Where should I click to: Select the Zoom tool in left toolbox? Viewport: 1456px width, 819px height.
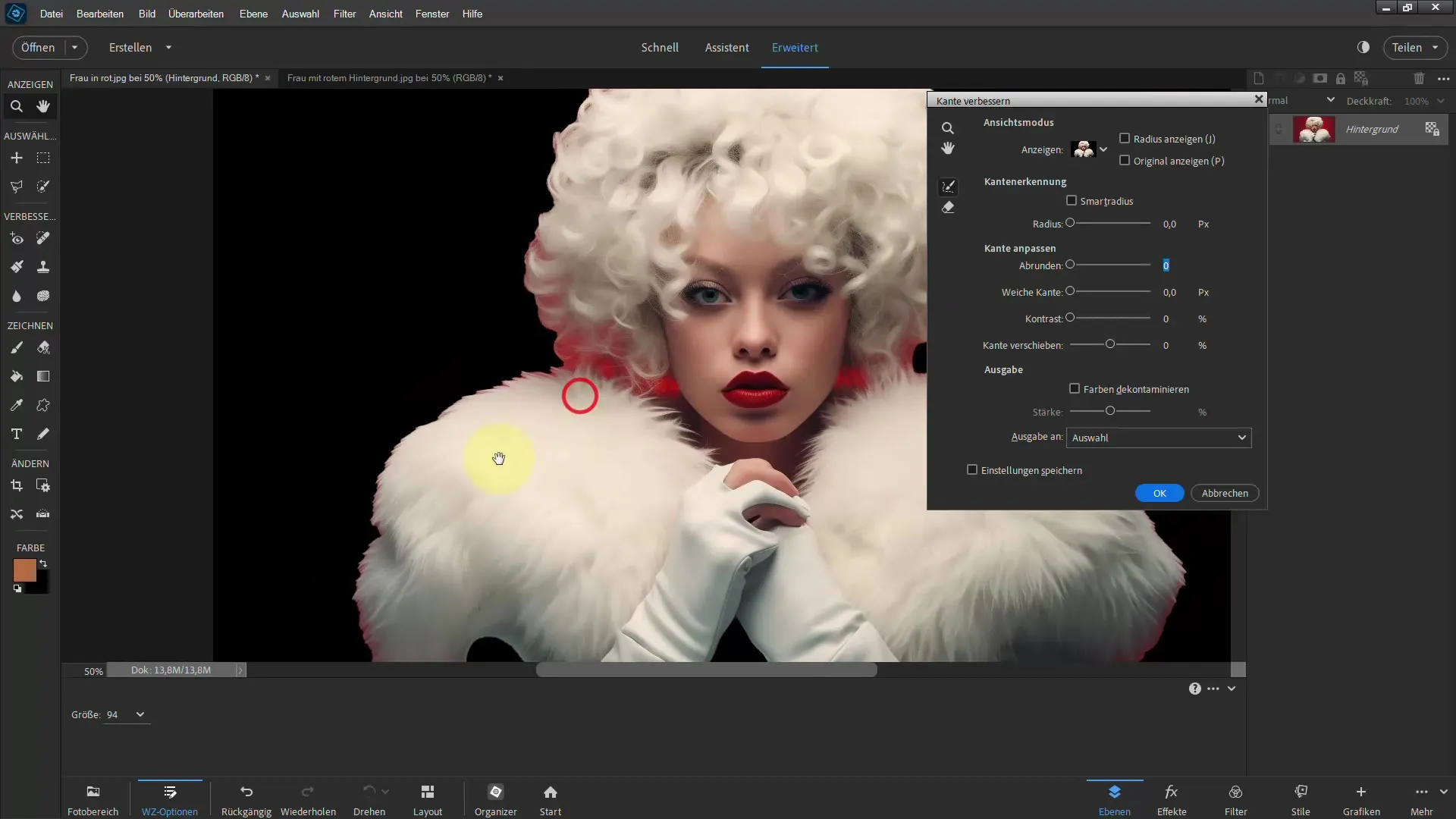[x=17, y=107]
